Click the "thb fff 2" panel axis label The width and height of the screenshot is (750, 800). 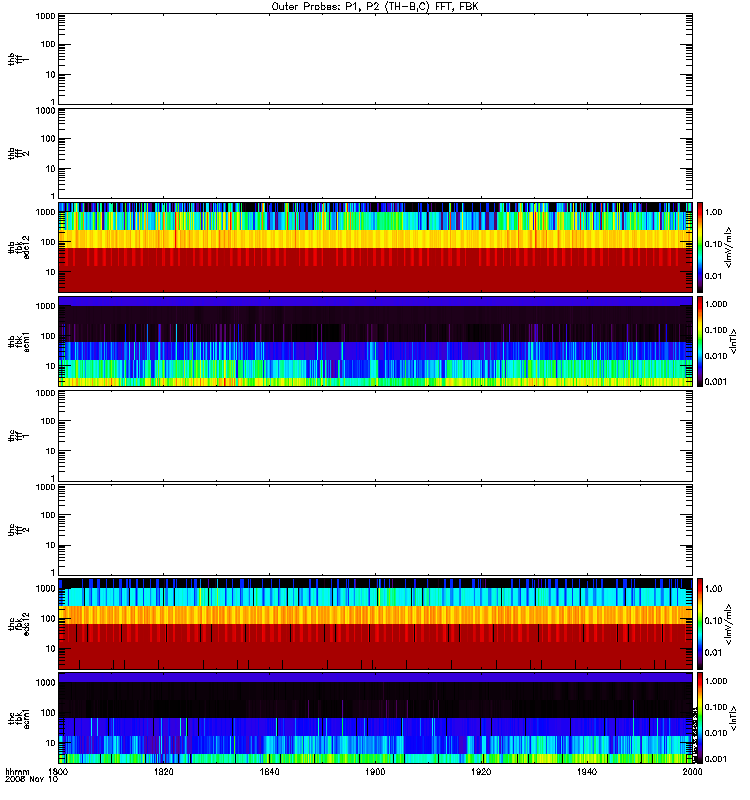[x=19, y=154]
